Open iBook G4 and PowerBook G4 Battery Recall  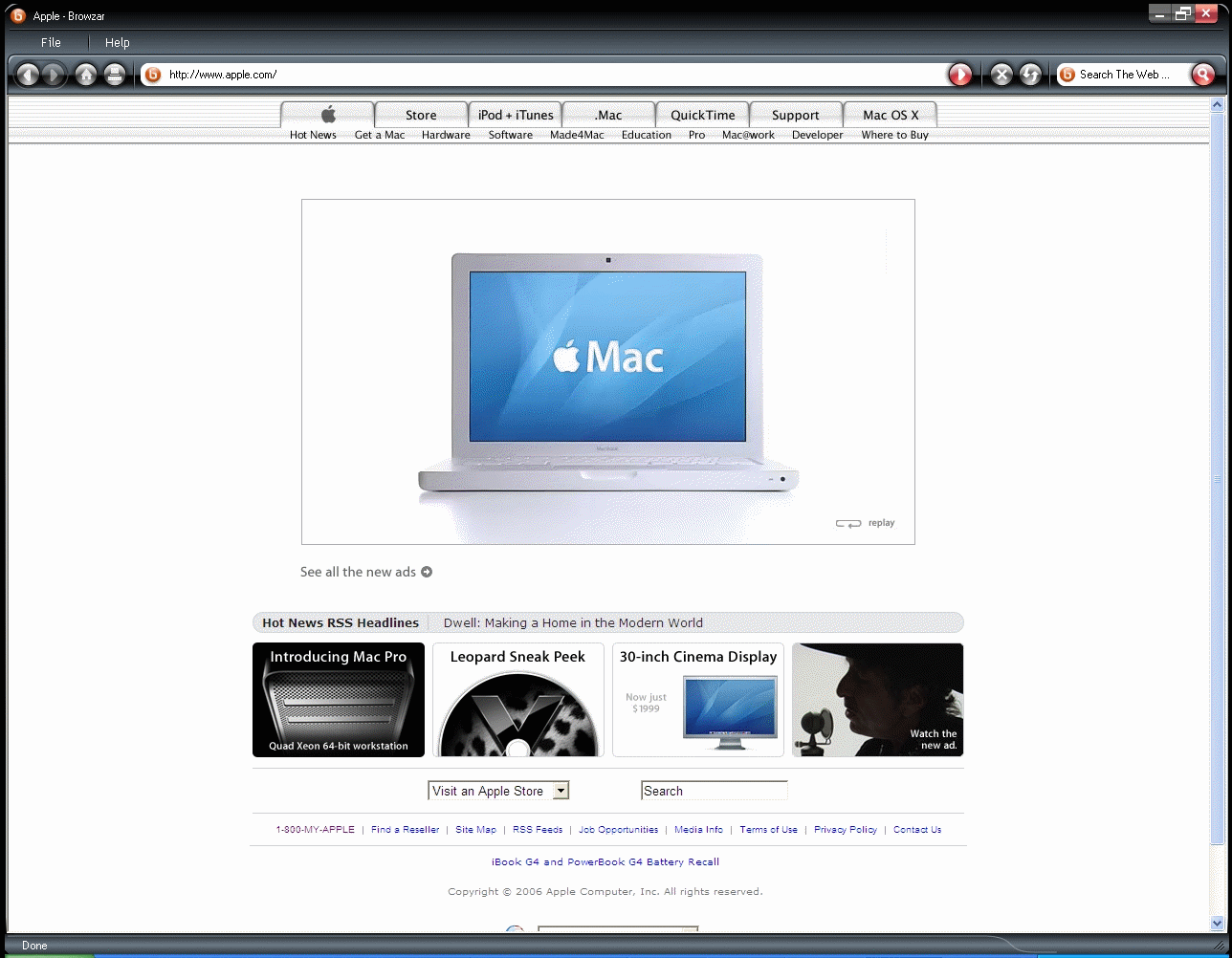click(x=605, y=861)
